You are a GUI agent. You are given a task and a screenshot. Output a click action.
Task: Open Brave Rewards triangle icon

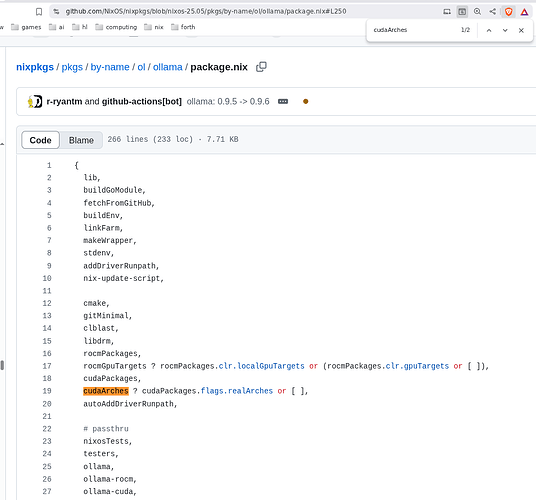point(524,12)
